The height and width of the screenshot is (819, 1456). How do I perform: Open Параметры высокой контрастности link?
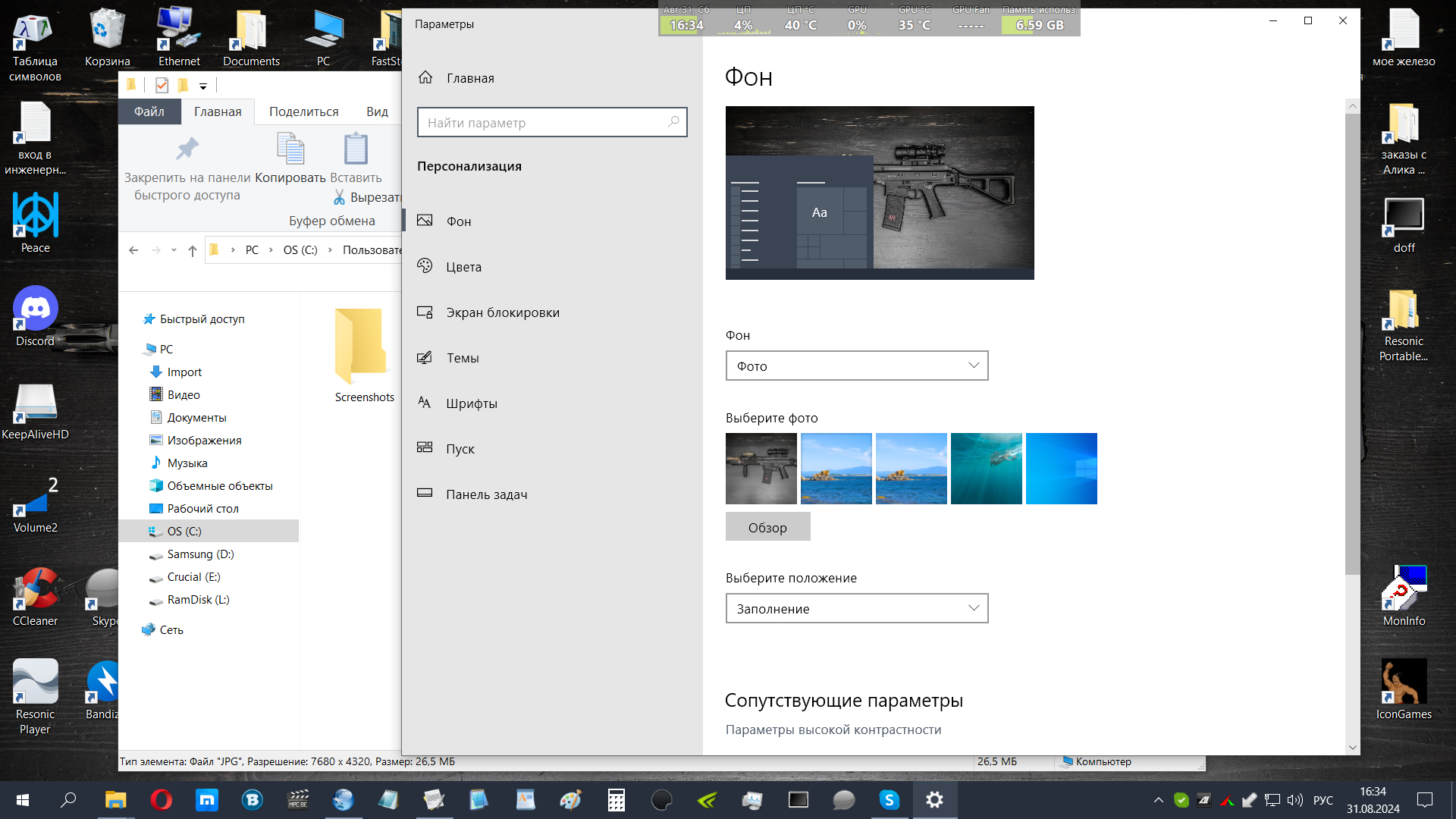833,730
